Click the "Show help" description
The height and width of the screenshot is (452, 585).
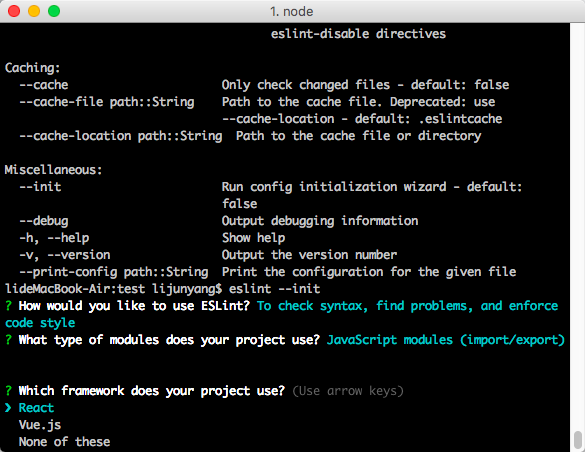253,238
